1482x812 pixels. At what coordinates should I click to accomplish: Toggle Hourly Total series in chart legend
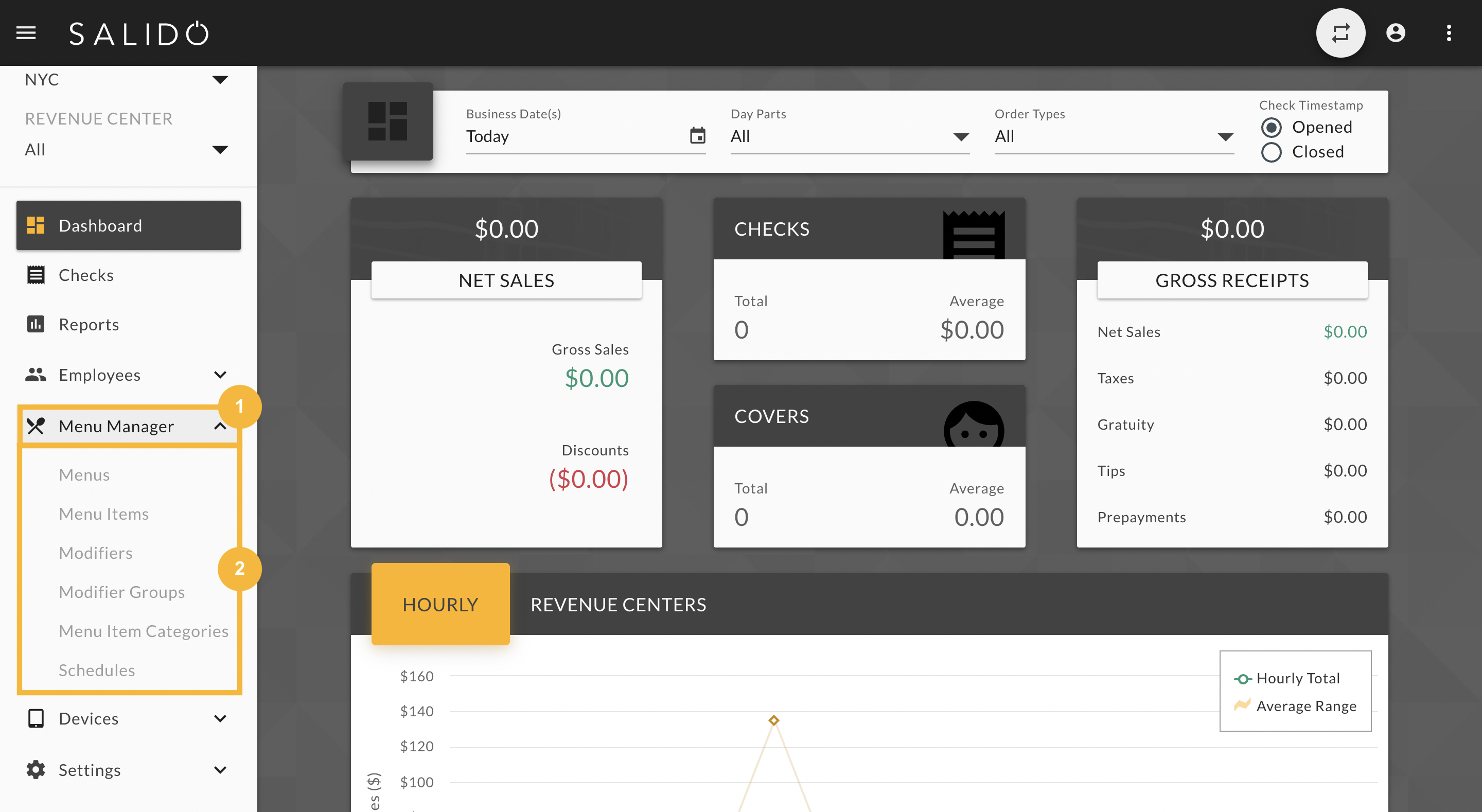[x=1287, y=679]
